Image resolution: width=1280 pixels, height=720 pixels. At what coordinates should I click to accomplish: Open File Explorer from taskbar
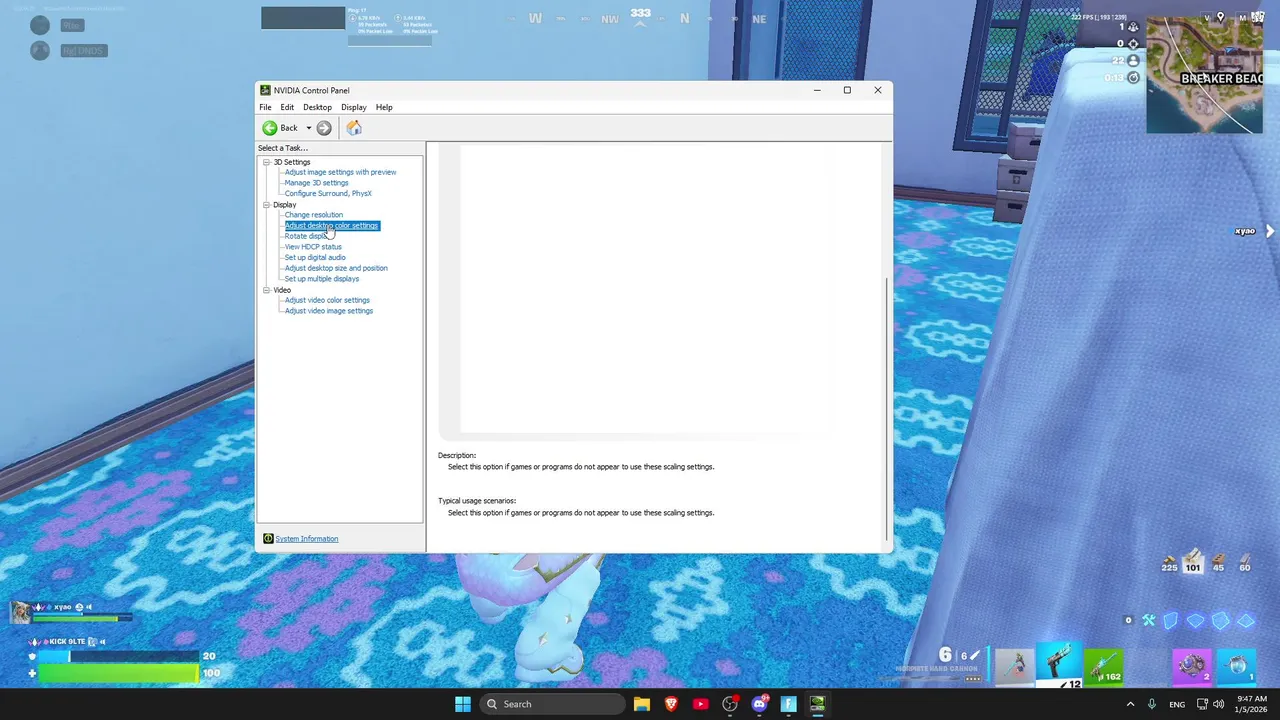(642, 704)
